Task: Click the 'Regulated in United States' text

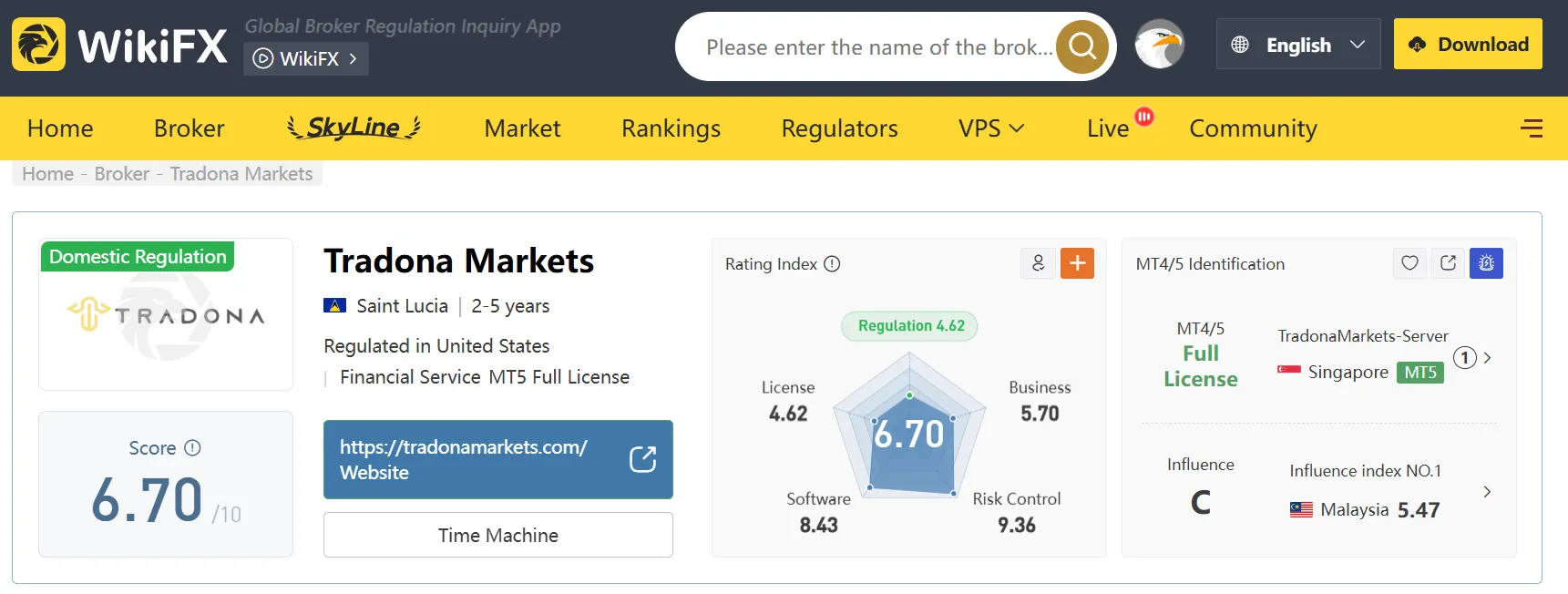Action: 436,345
